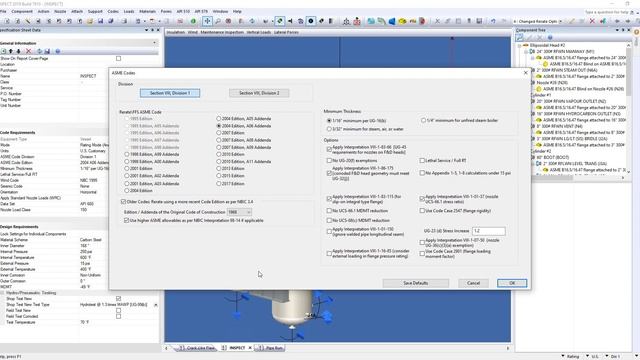The width and height of the screenshot is (640, 360).
Task: Select 1/4" minimum for unfired steam boiler
Action: (x=423, y=120)
